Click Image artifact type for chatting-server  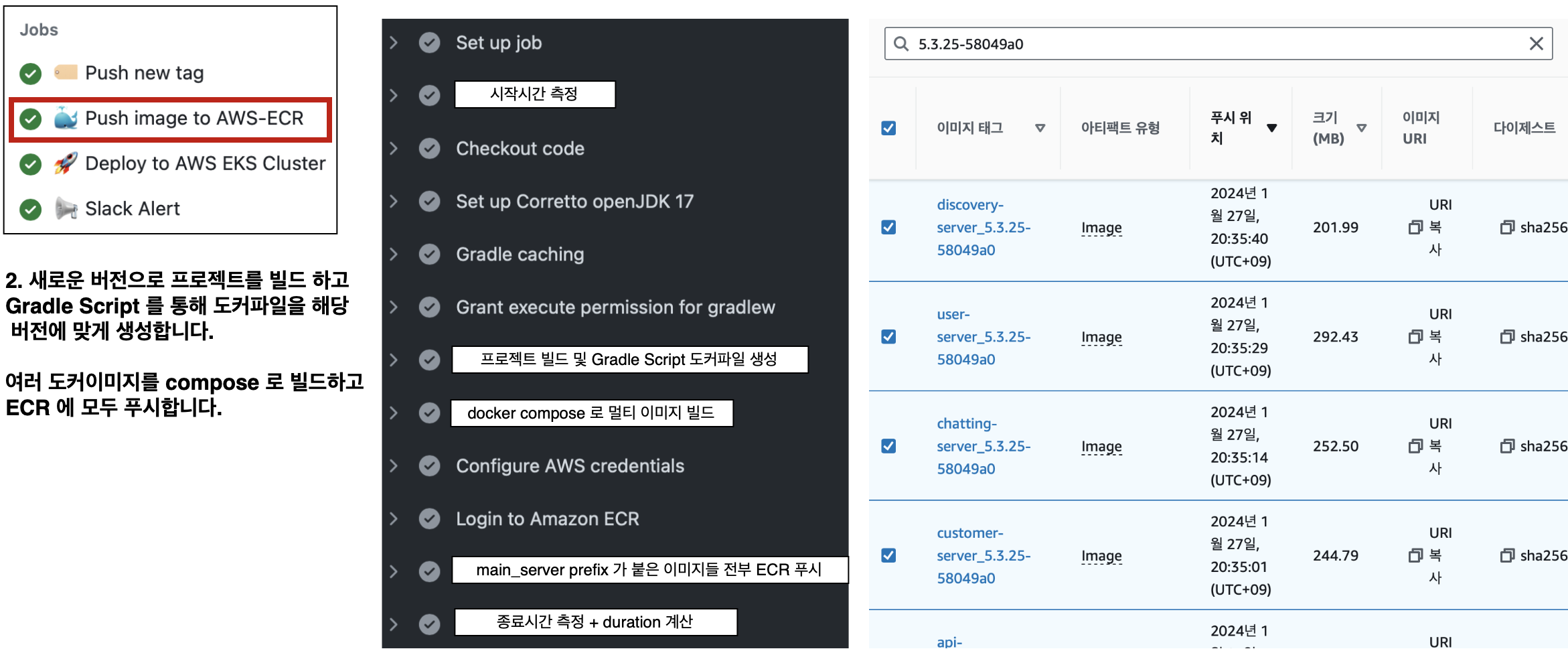[1101, 446]
